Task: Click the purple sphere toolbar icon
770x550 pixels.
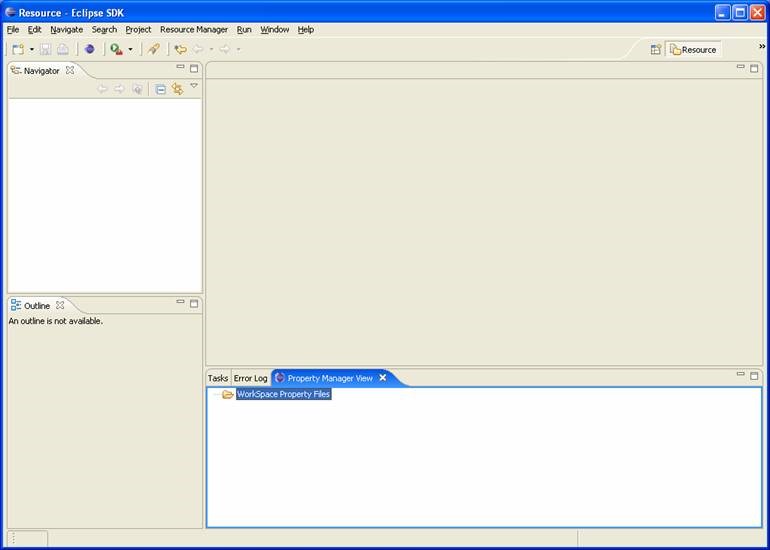Action: (x=89, y=49)
